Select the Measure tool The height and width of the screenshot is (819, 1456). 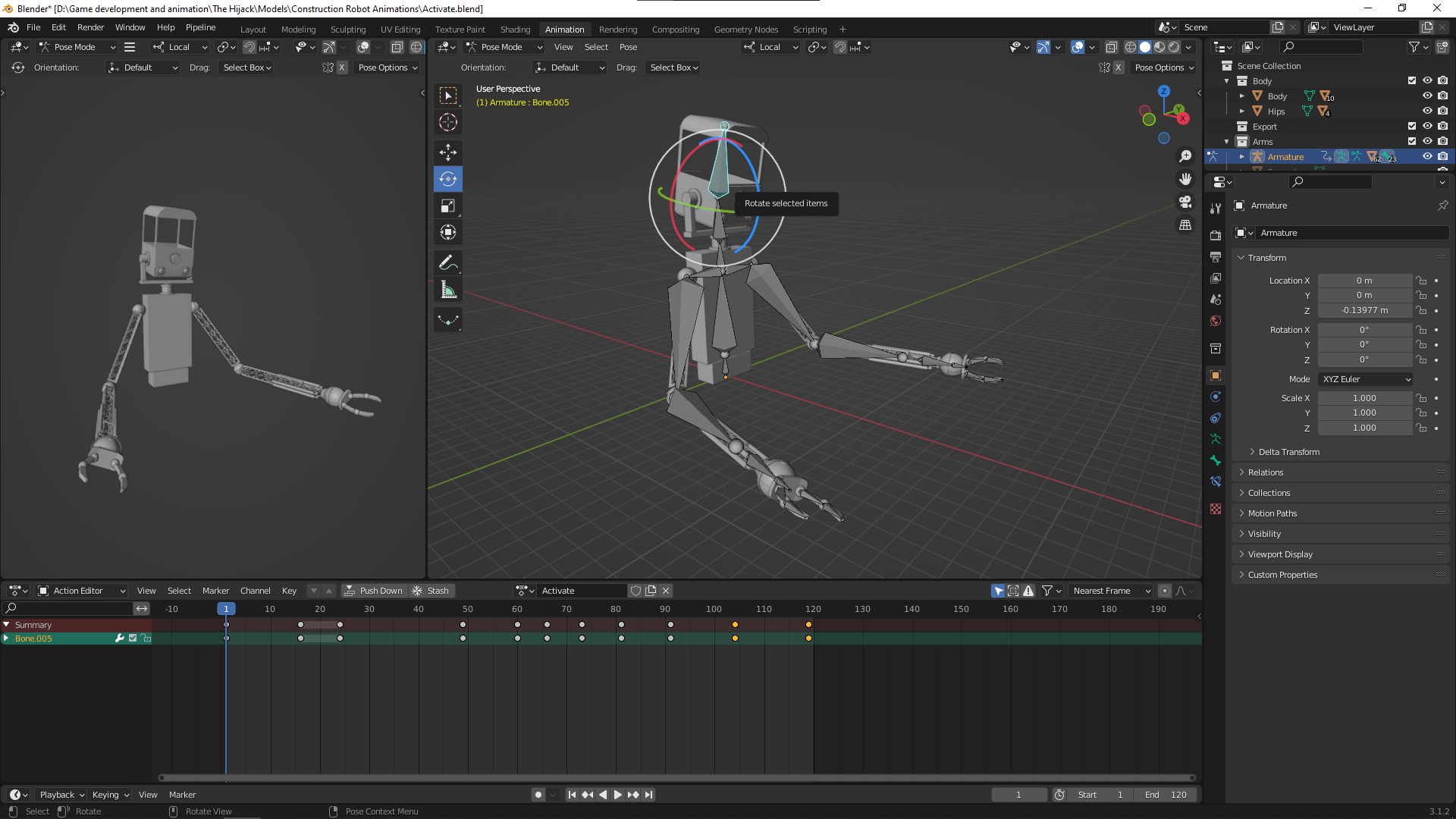click(x=447, y=290)
